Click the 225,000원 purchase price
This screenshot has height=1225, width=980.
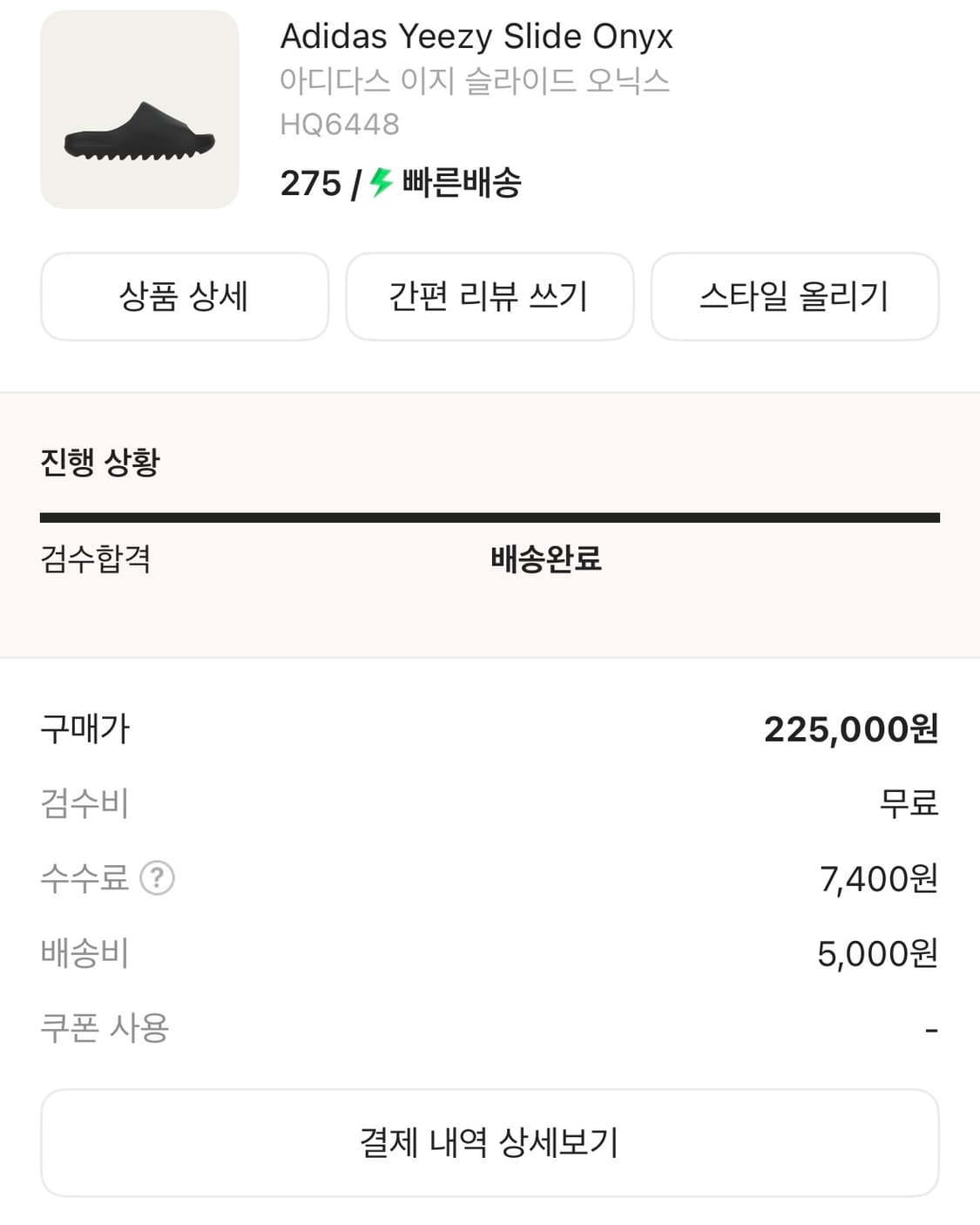[x=850, y=729]
